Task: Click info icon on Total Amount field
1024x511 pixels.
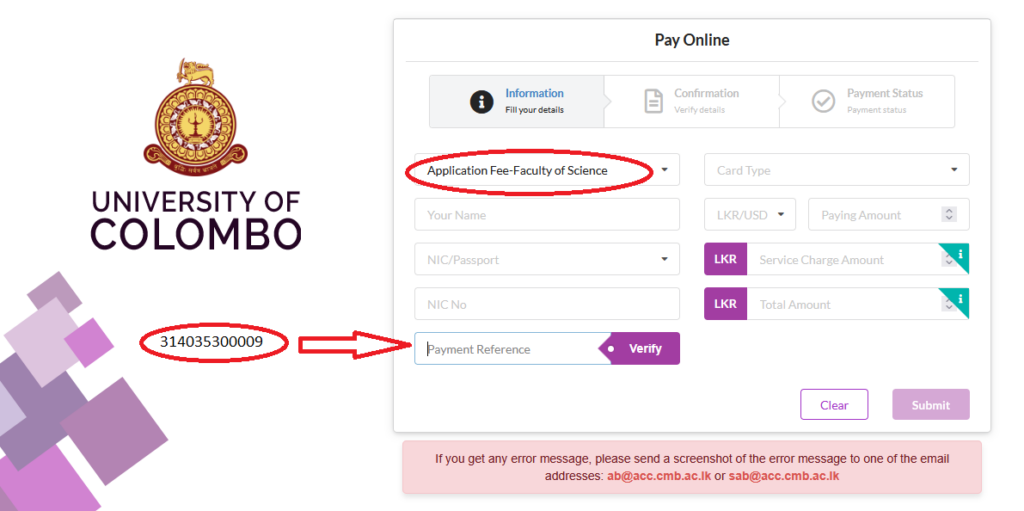Action: [960, 298]
